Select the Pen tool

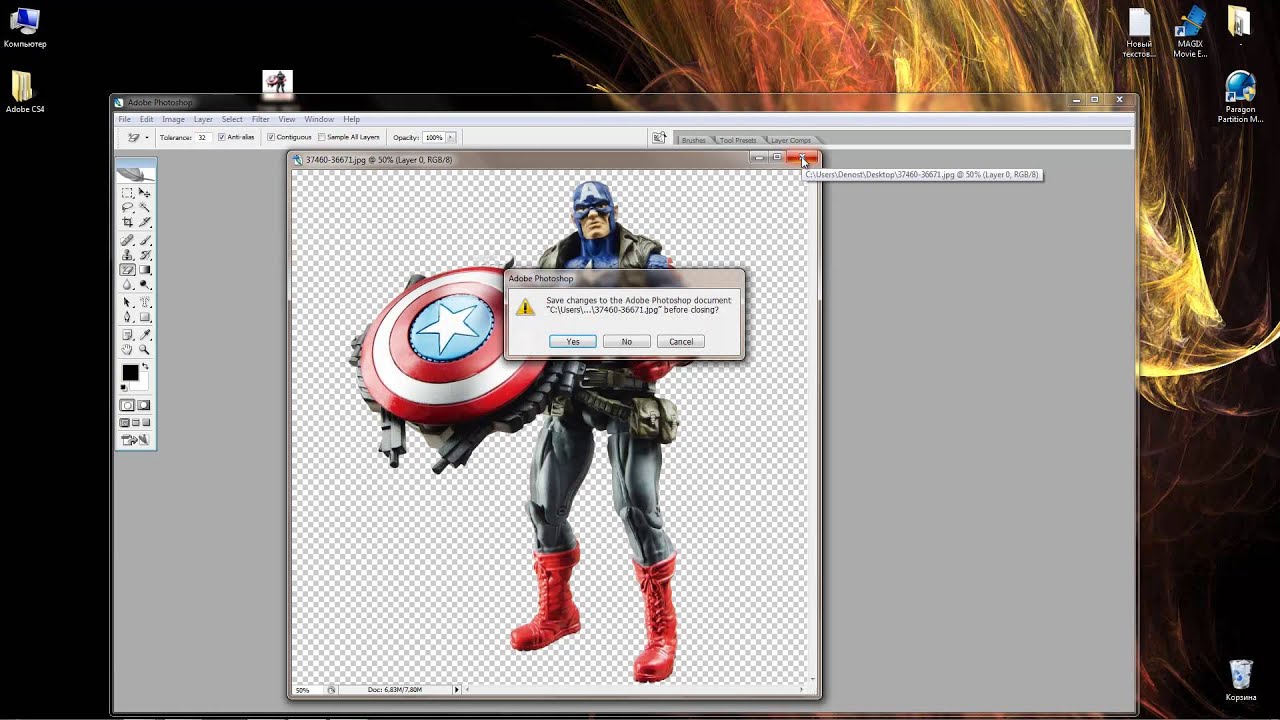(127, 317)
